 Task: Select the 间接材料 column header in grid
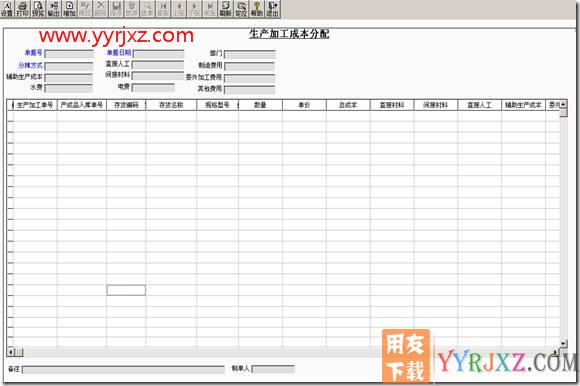[x=436, y=105]
